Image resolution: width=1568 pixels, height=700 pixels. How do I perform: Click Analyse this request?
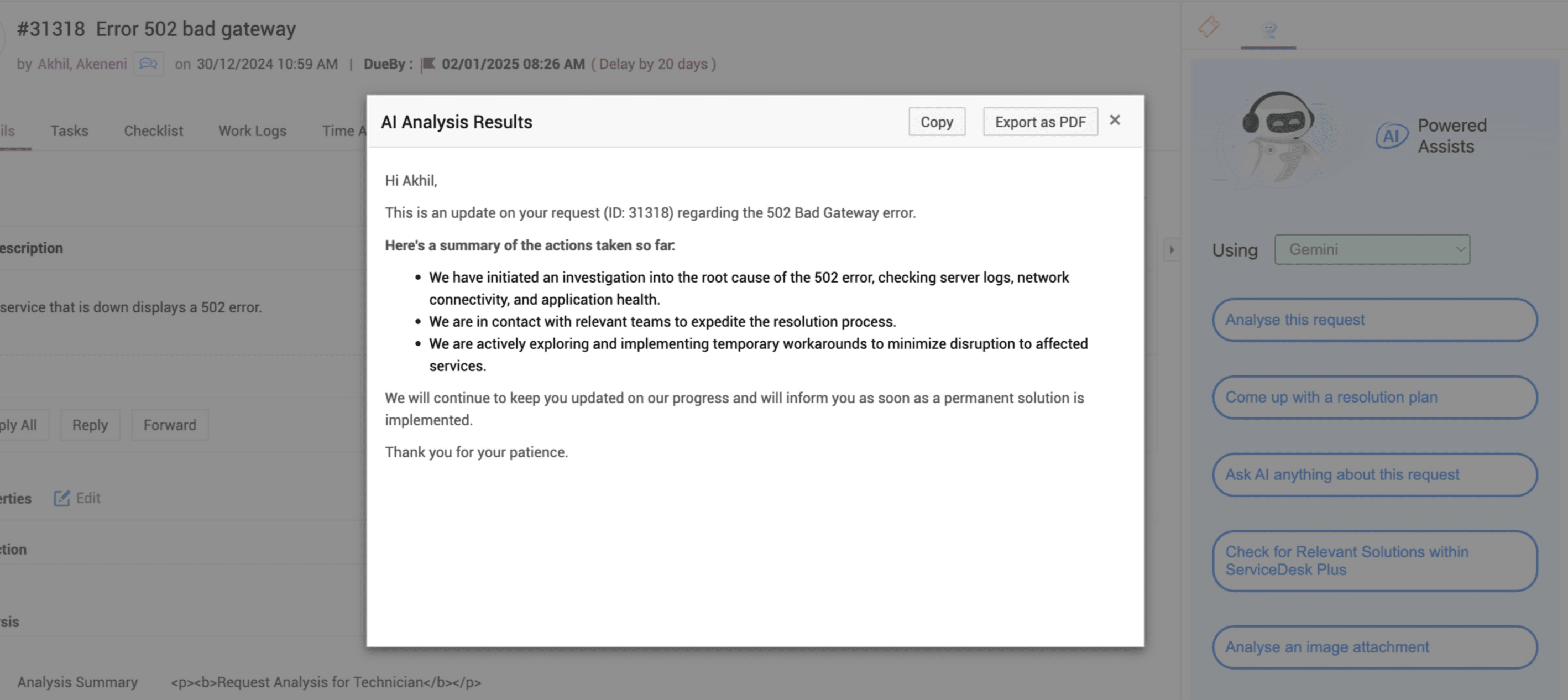point(1374,320)
